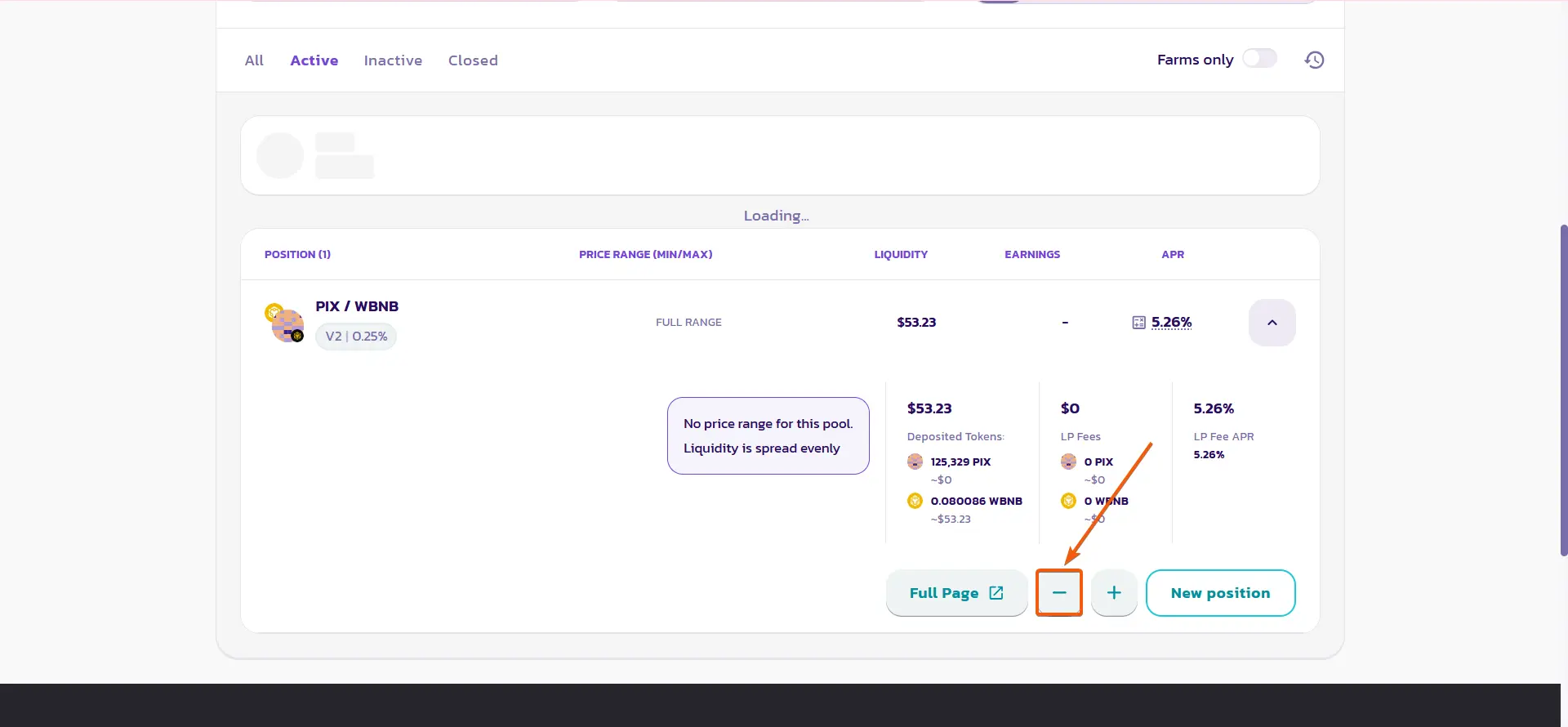The width and height of the screenshot is (1568, 727).
Task: Click the PIX token icon under LP Fees
Action: pos(1068,462)
